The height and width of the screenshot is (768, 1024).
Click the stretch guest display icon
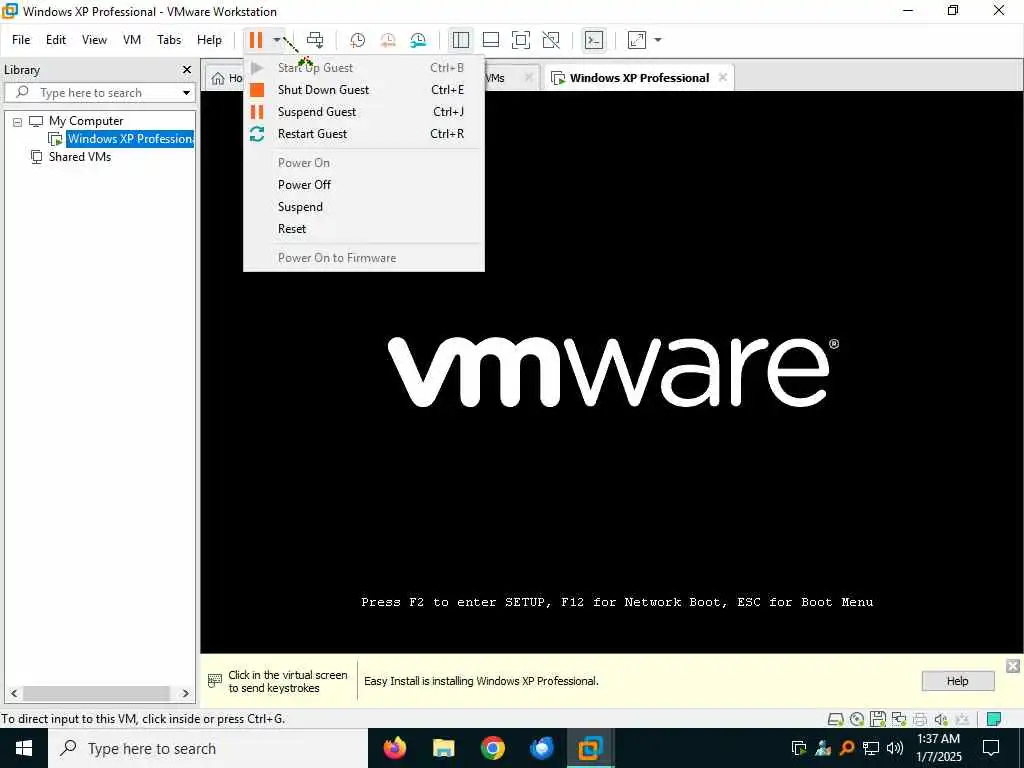(637, 40)
